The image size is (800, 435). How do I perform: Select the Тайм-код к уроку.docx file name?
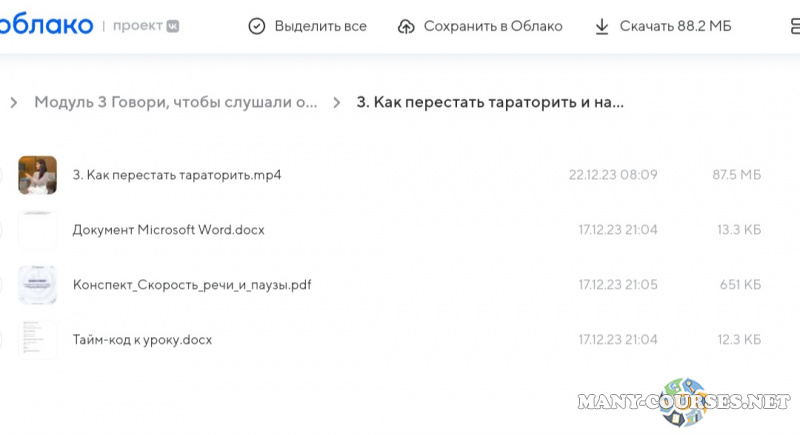[142, 340]
